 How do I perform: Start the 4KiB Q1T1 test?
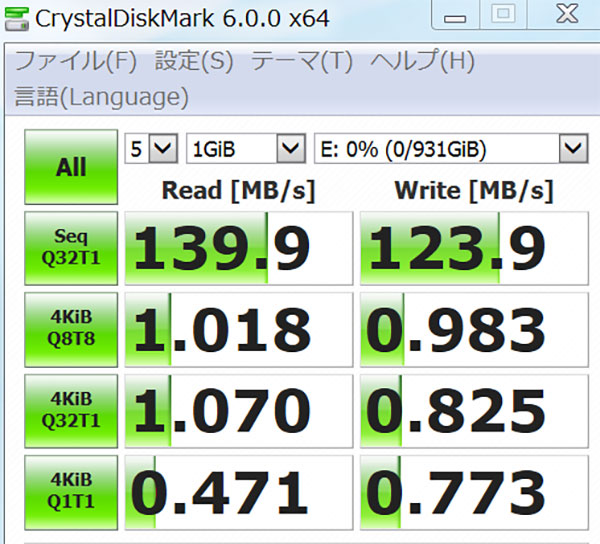pyautogui.click(x=71, y=492)
